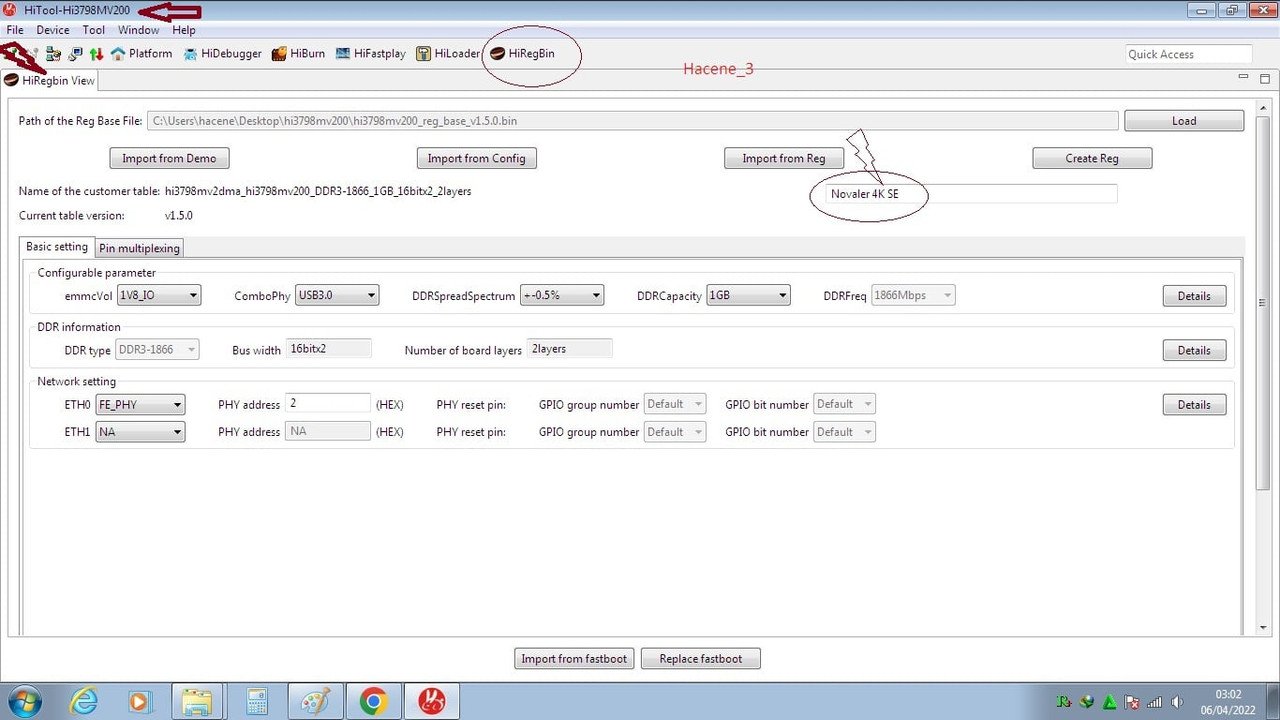Click the red-green transfer arrows toolbar icon
The height and width of the screenshot is (720, 1280).
[97, 54]
